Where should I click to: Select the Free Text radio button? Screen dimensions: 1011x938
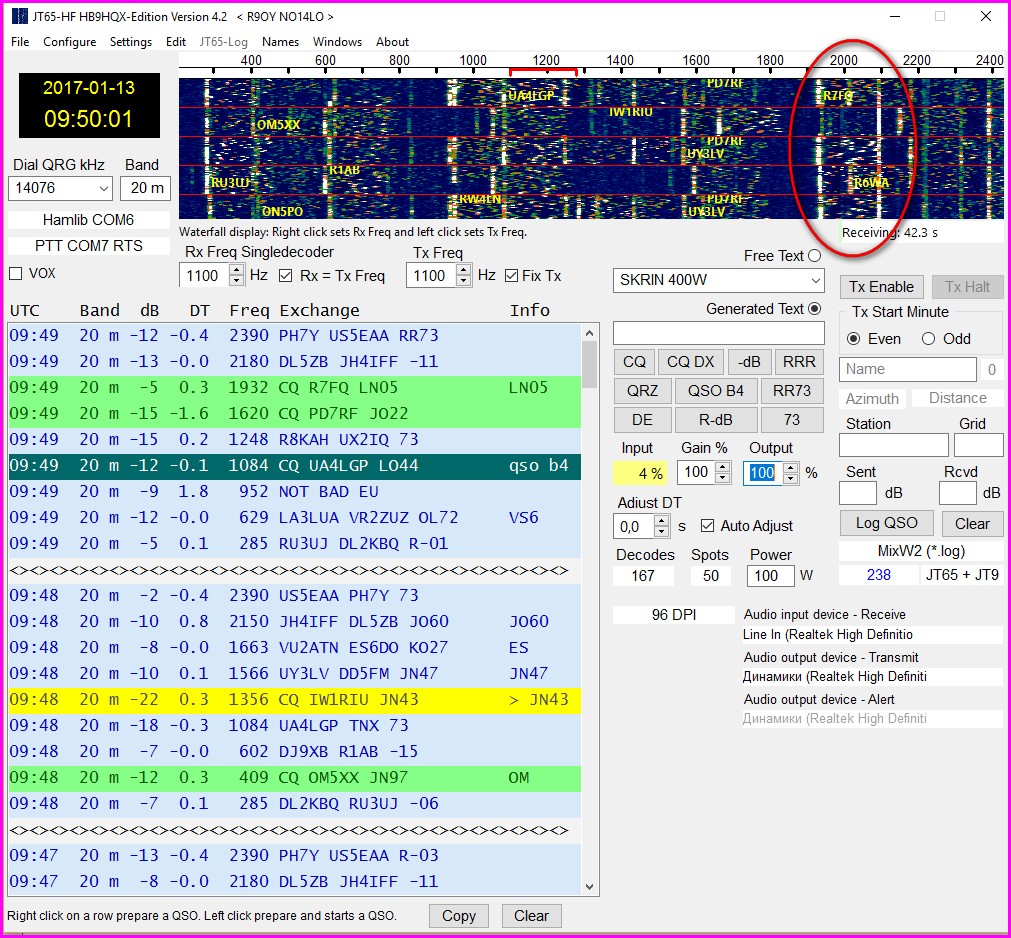[x=814, y=256]
